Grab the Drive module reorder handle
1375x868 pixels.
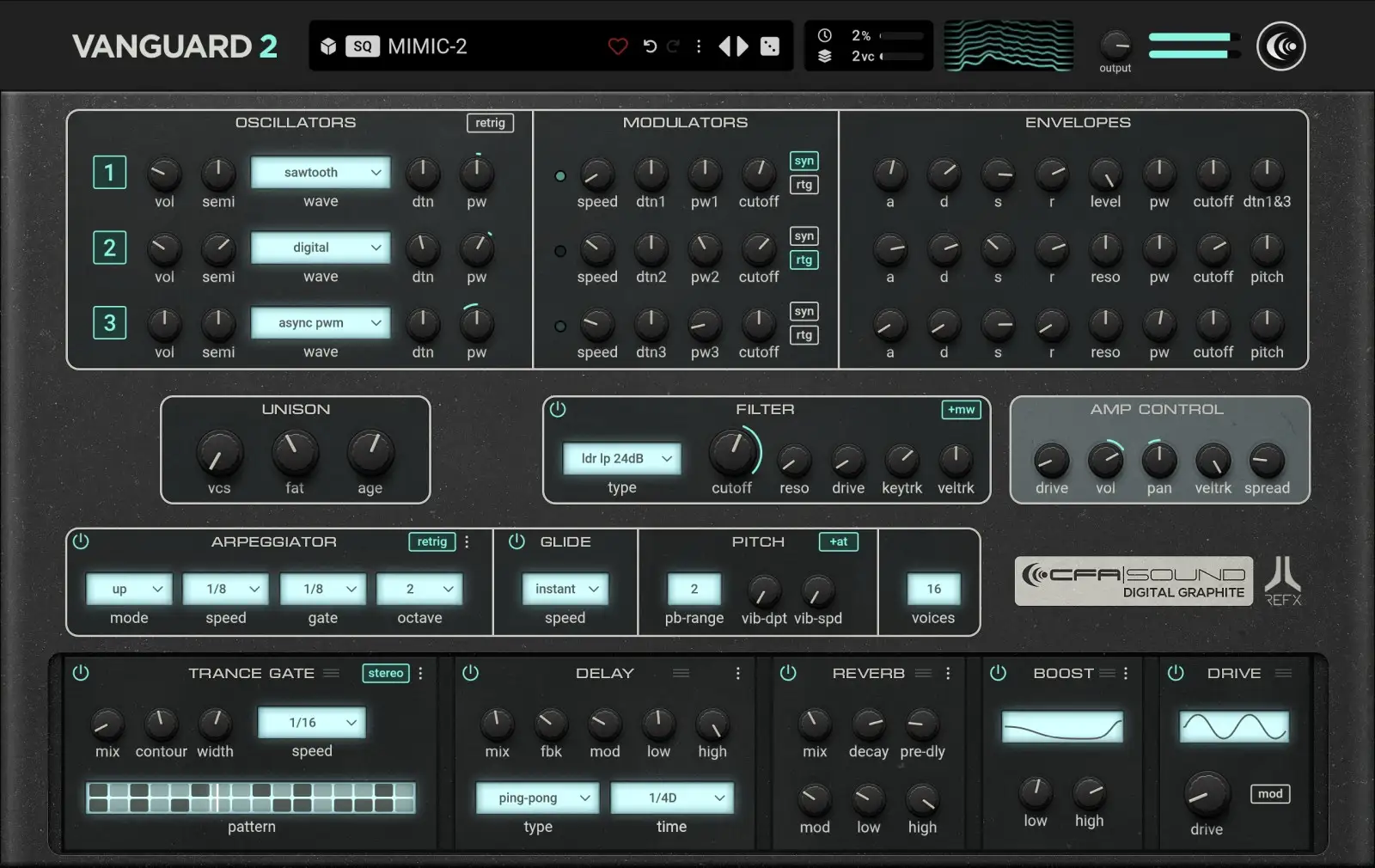1283,673
